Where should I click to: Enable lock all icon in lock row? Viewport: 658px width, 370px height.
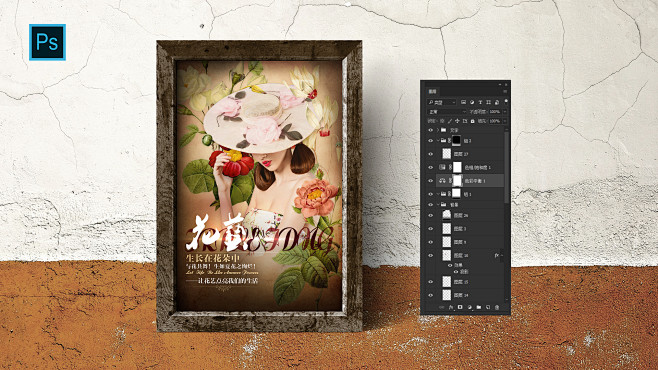coord(473,121)
